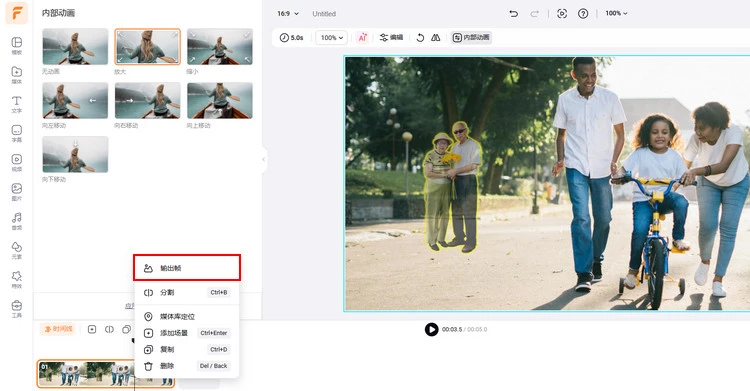Viewport: 750px width, 391px height.
Task: Flip the image with the mirror icon
Action: point(435,37)
